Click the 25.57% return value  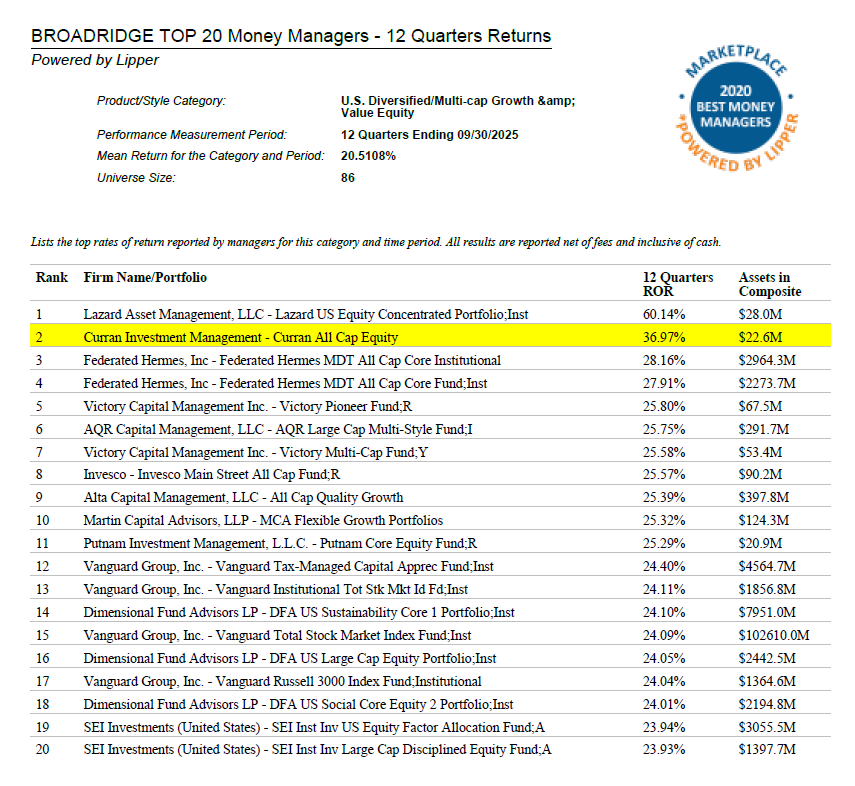pyautogui.click(x=664, y=475)
